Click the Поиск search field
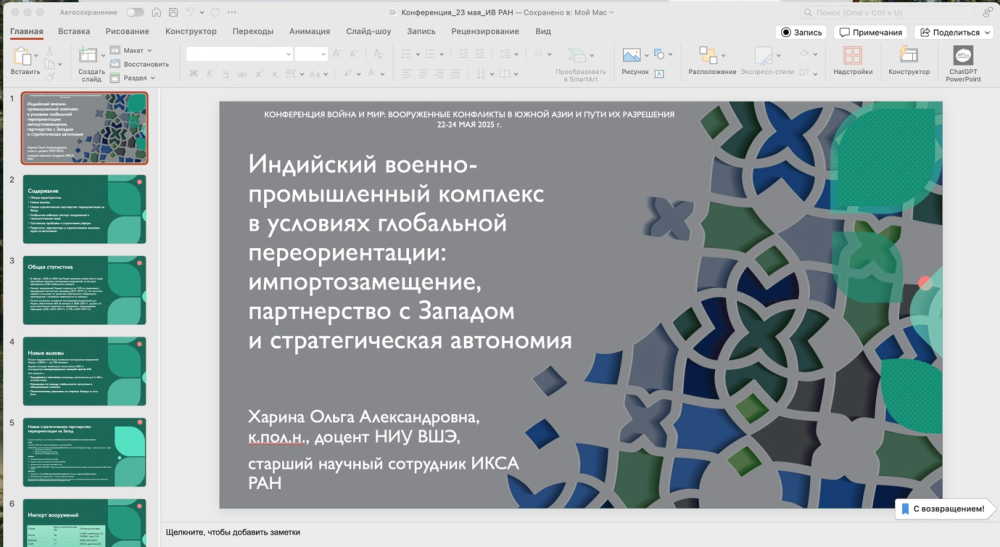The height and width of the screenshot is (547, 1000). (x=886, y=12)
